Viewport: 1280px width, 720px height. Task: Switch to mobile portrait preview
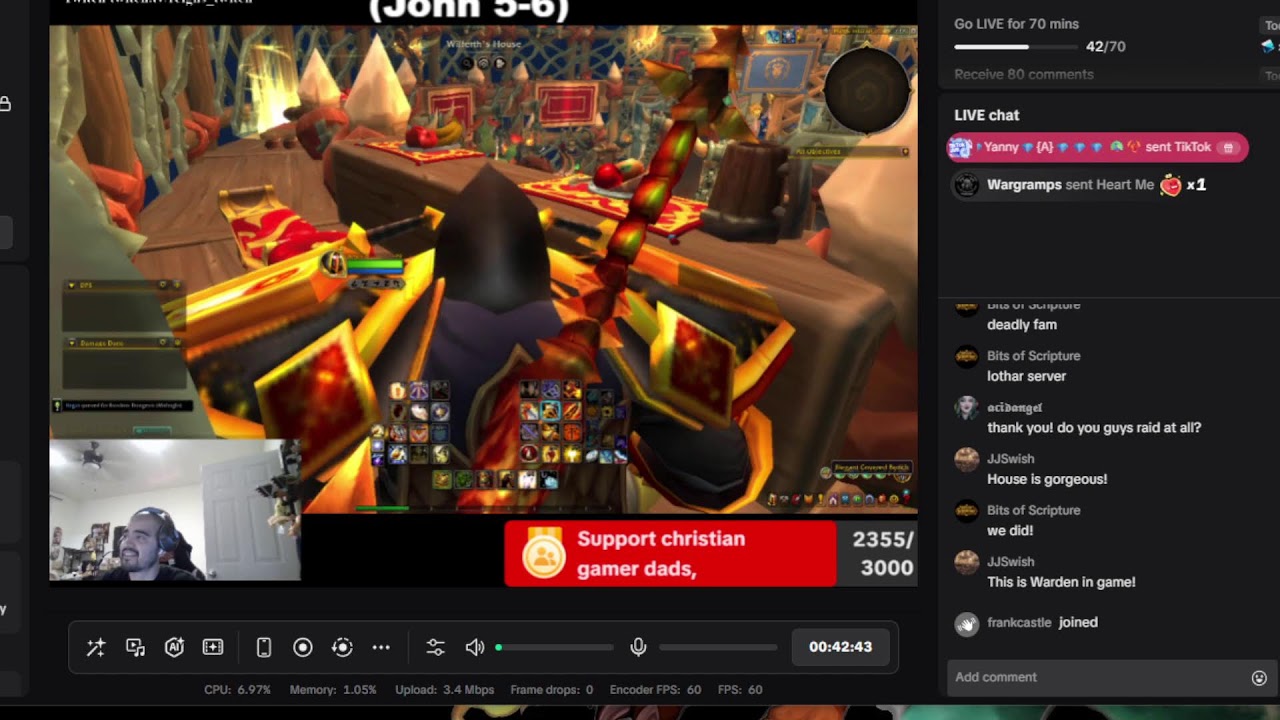[x=264, y=647]
